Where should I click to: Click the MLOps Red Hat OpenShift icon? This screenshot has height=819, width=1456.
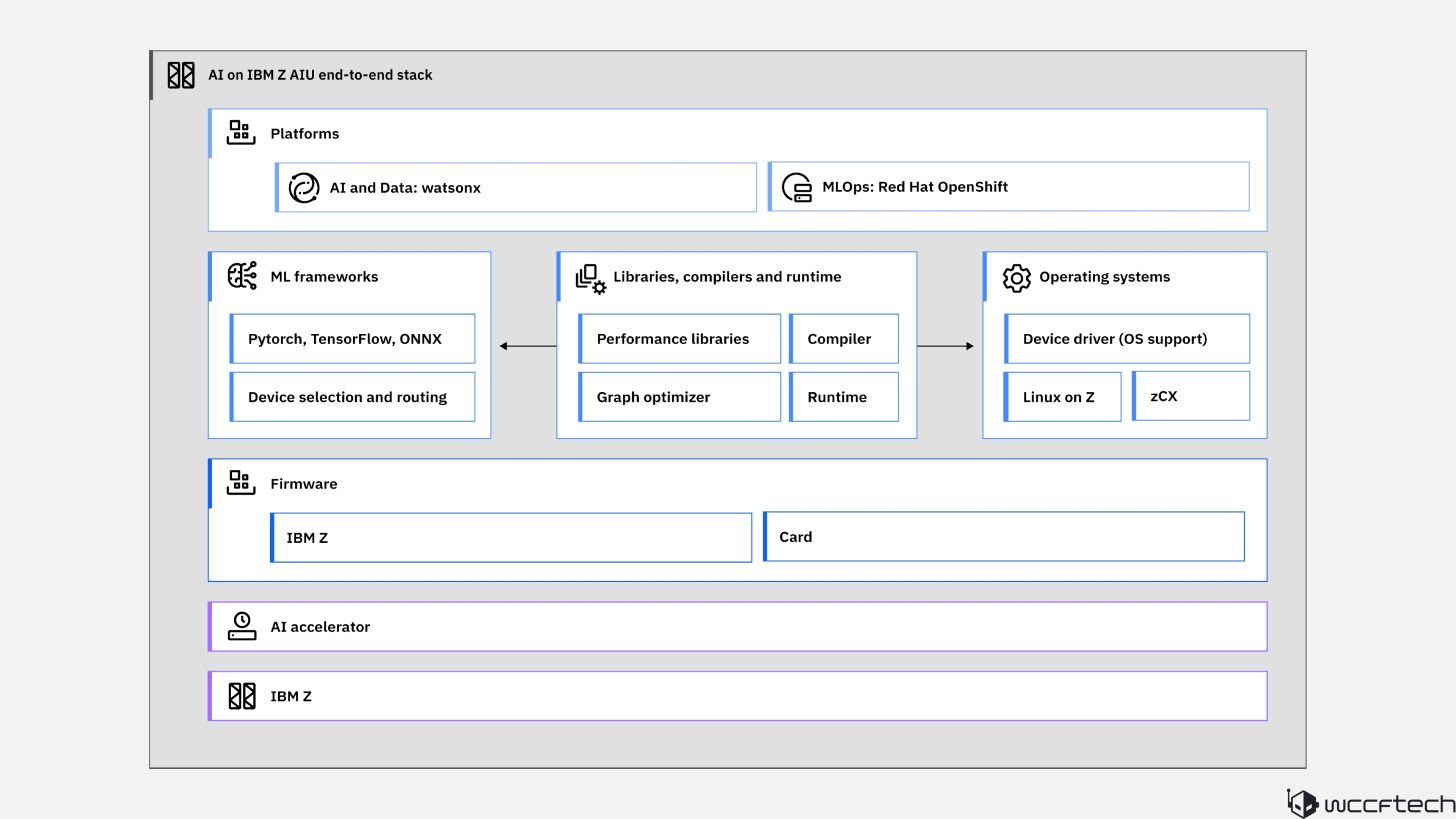797,187
